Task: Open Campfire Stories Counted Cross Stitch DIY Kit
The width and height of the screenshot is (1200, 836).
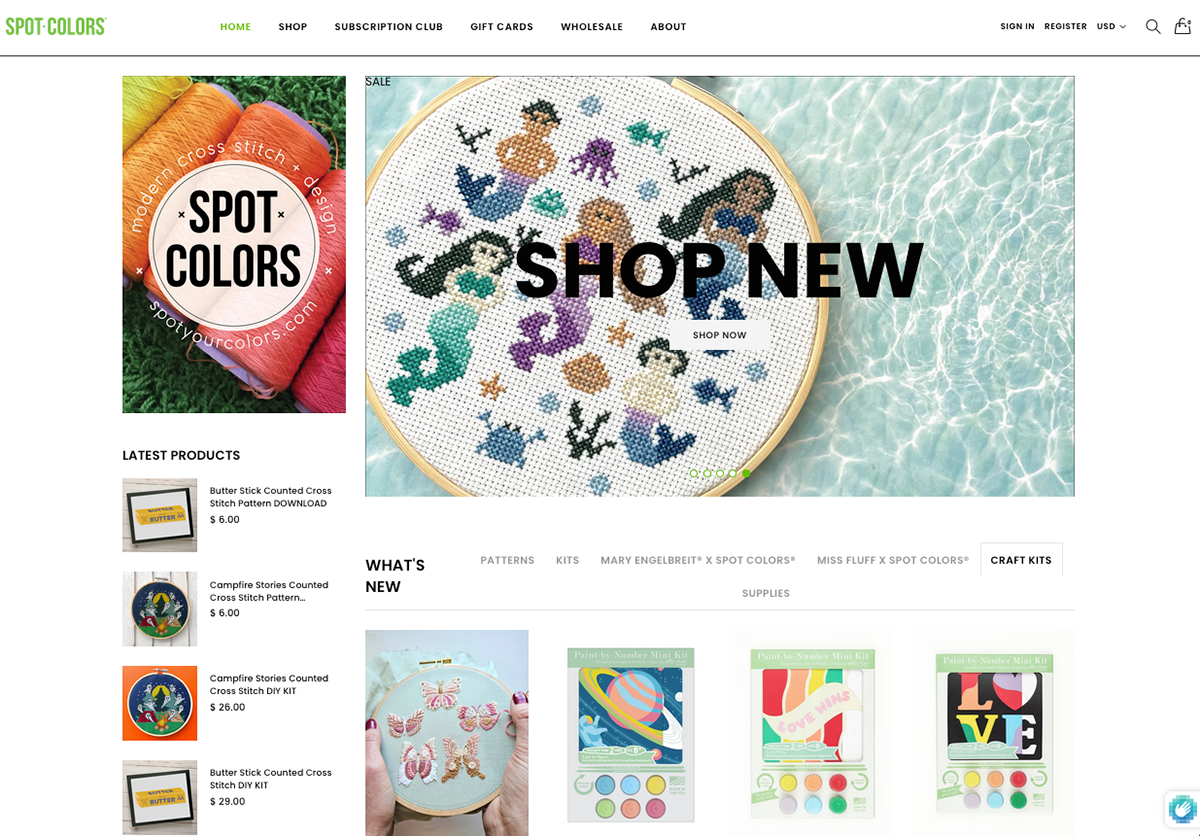Action: [269, 684]
